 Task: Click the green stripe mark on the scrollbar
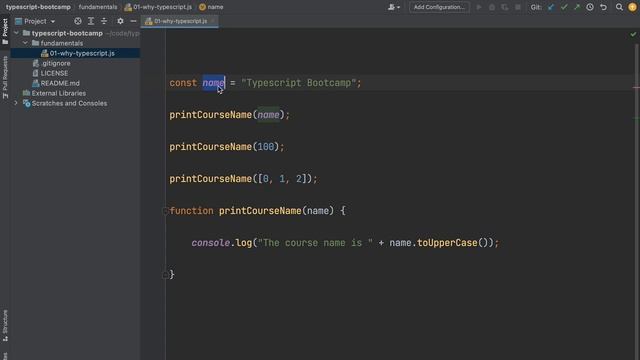pyautogui.click(x=636, y=118)
